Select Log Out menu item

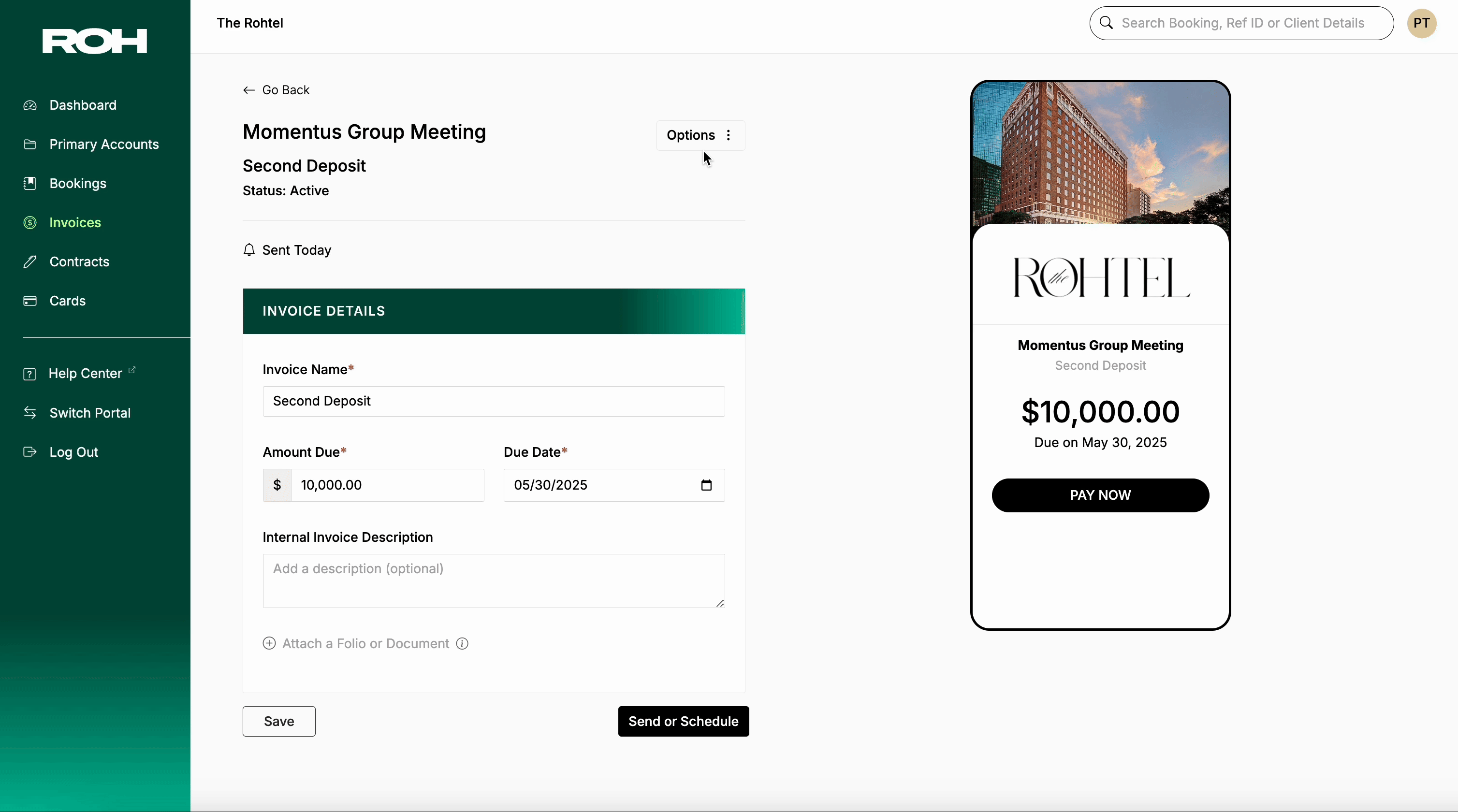coord(73,451)
